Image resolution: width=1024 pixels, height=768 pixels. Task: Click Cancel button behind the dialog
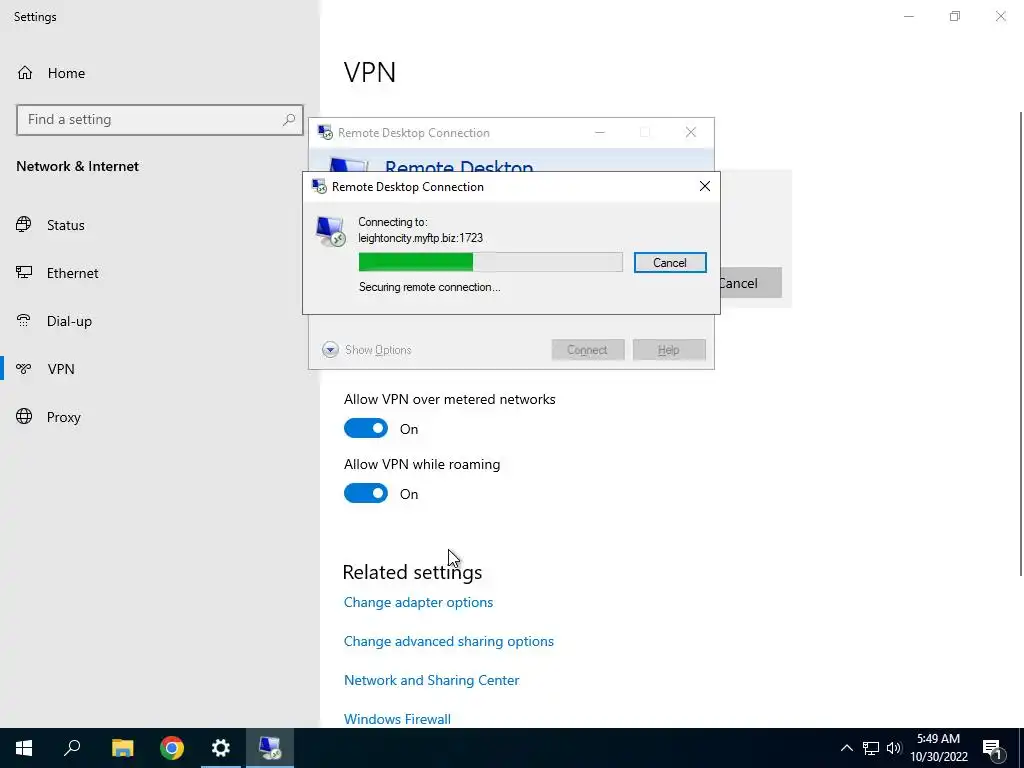pyautogui.click(x=751, y=283)
